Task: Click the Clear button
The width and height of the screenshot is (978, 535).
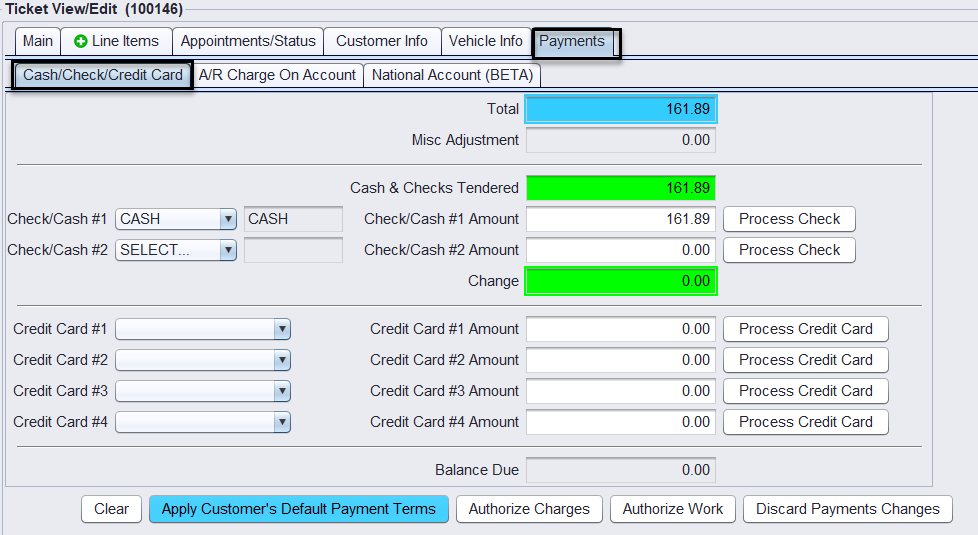Action: pos(111,509)
